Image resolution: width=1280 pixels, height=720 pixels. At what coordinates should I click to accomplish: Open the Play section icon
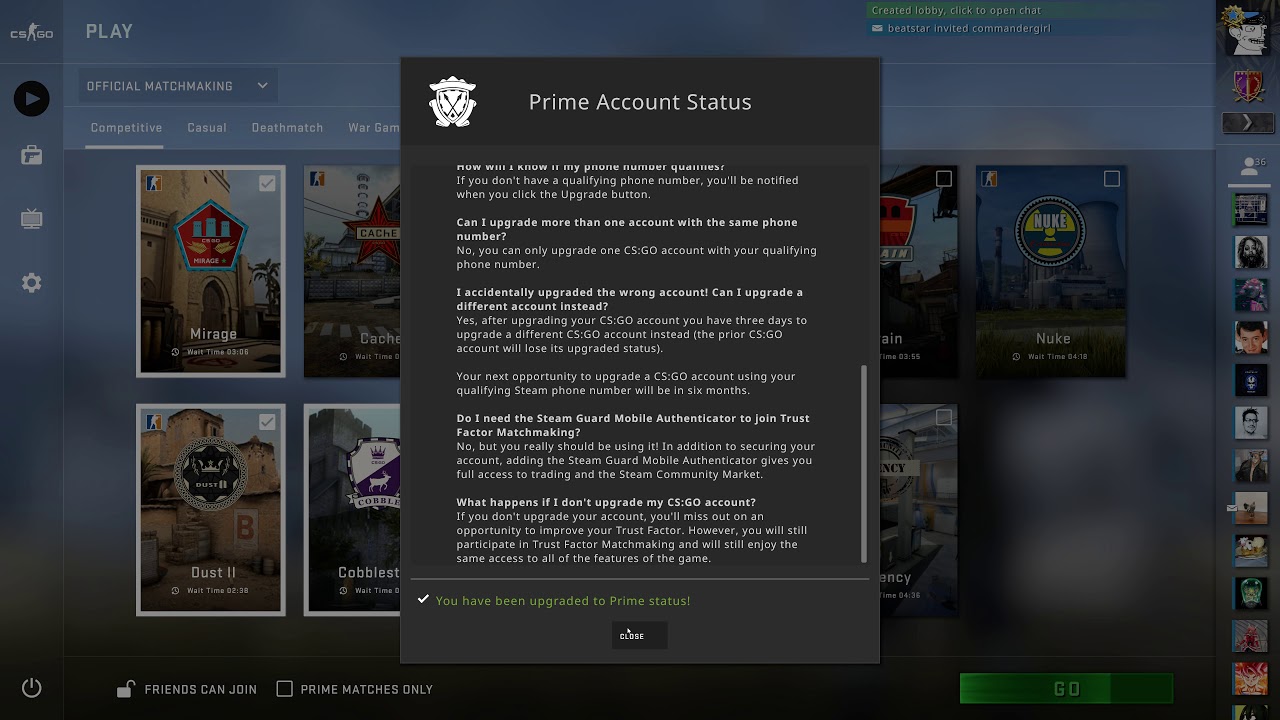click(31, 98)
